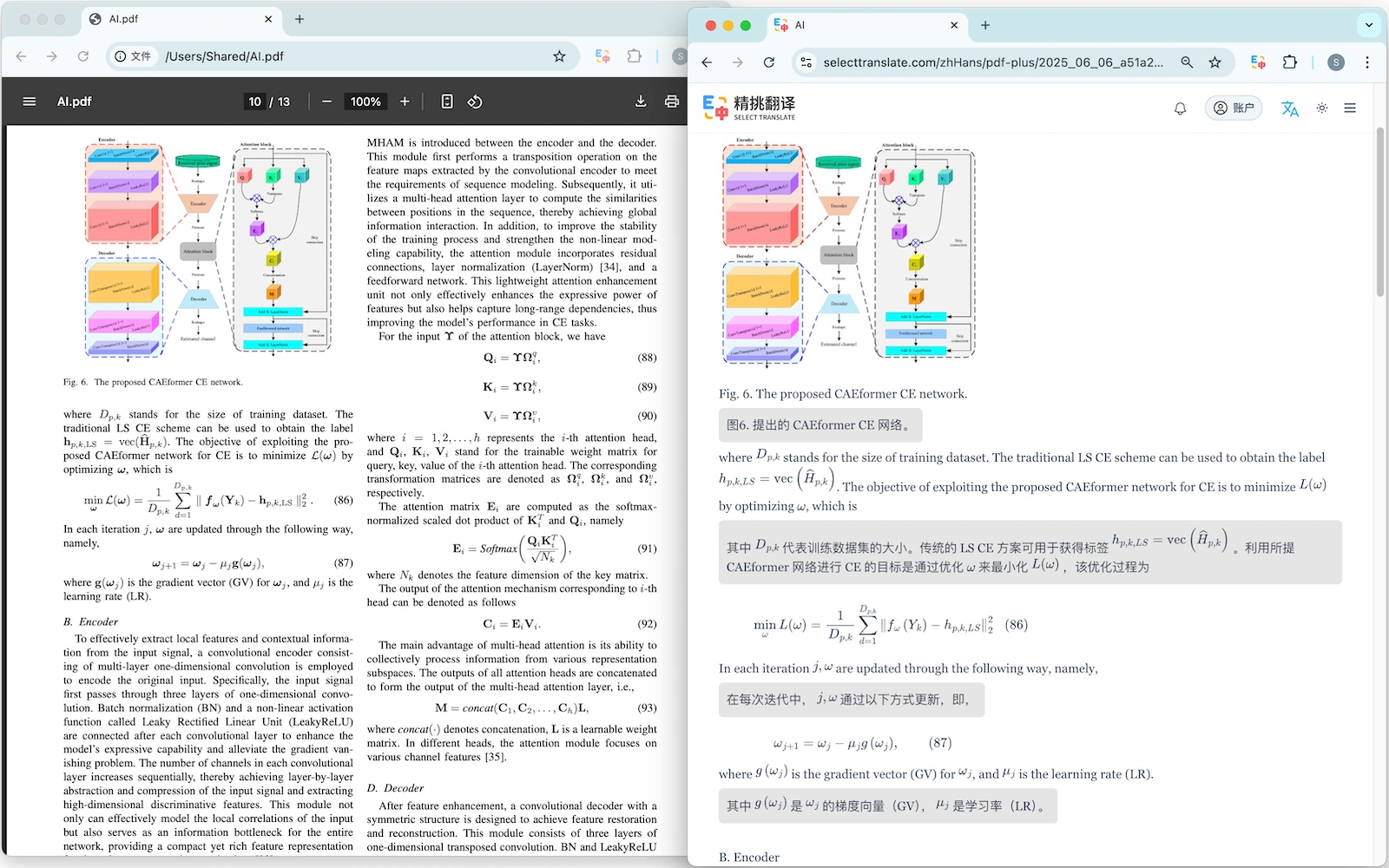This screenshot has width=1389, height=868.
Task: Click equation number (93) in the PDF
Action: (x=647, y=708)
